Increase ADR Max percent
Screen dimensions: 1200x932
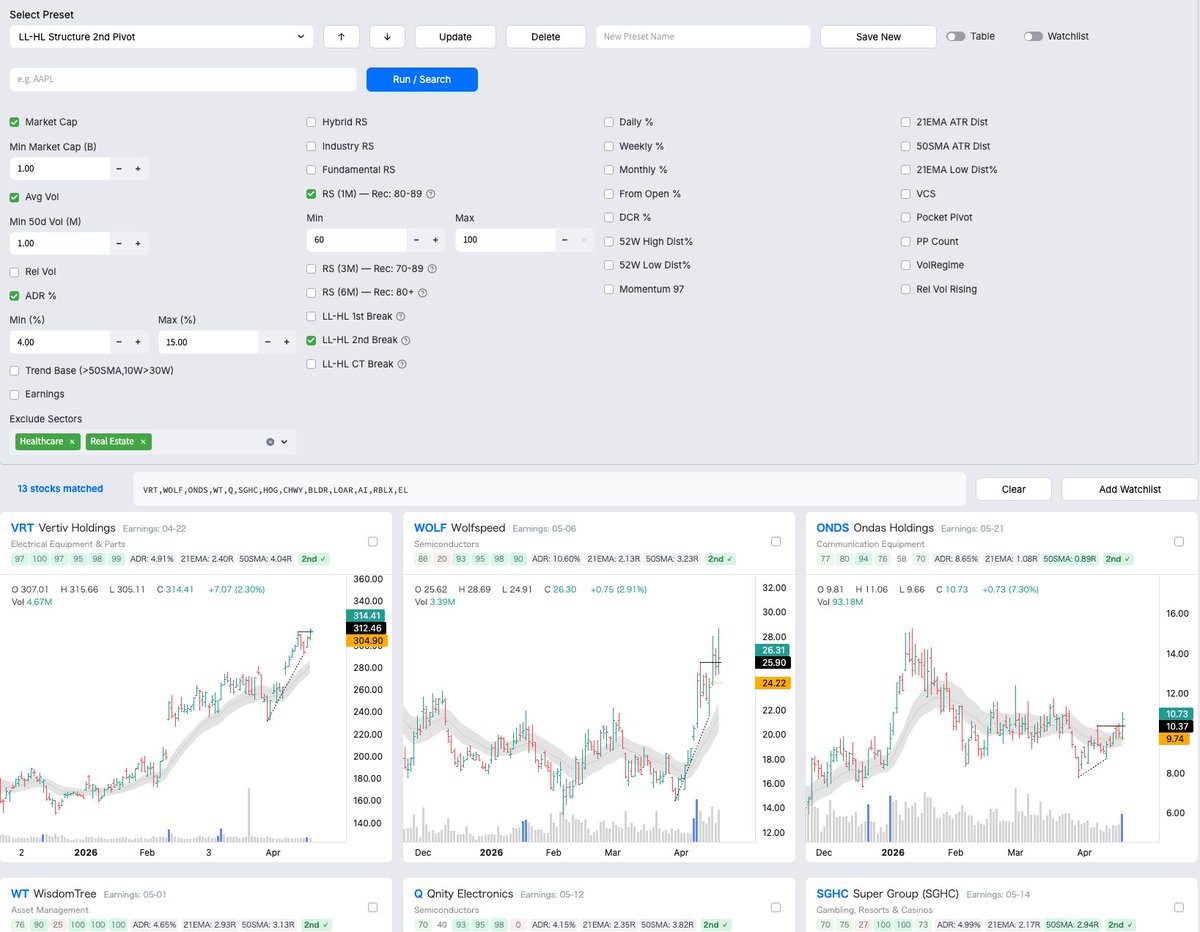pyautogui.click(x=286, y=342)
